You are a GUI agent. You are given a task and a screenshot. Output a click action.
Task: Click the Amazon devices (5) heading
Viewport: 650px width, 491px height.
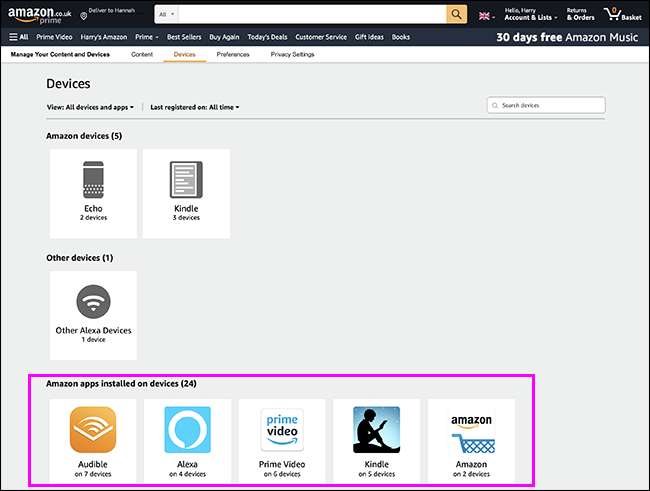(84, 136)
